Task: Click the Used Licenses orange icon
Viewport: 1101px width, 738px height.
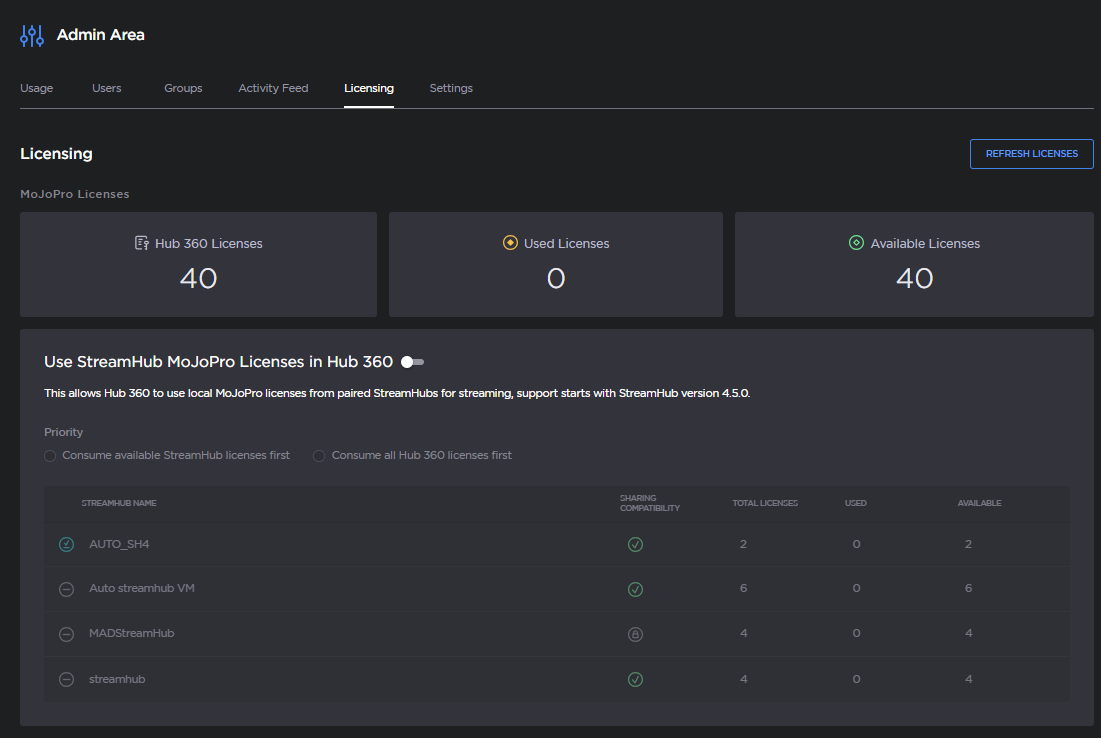Action: [x=510, y=243]
